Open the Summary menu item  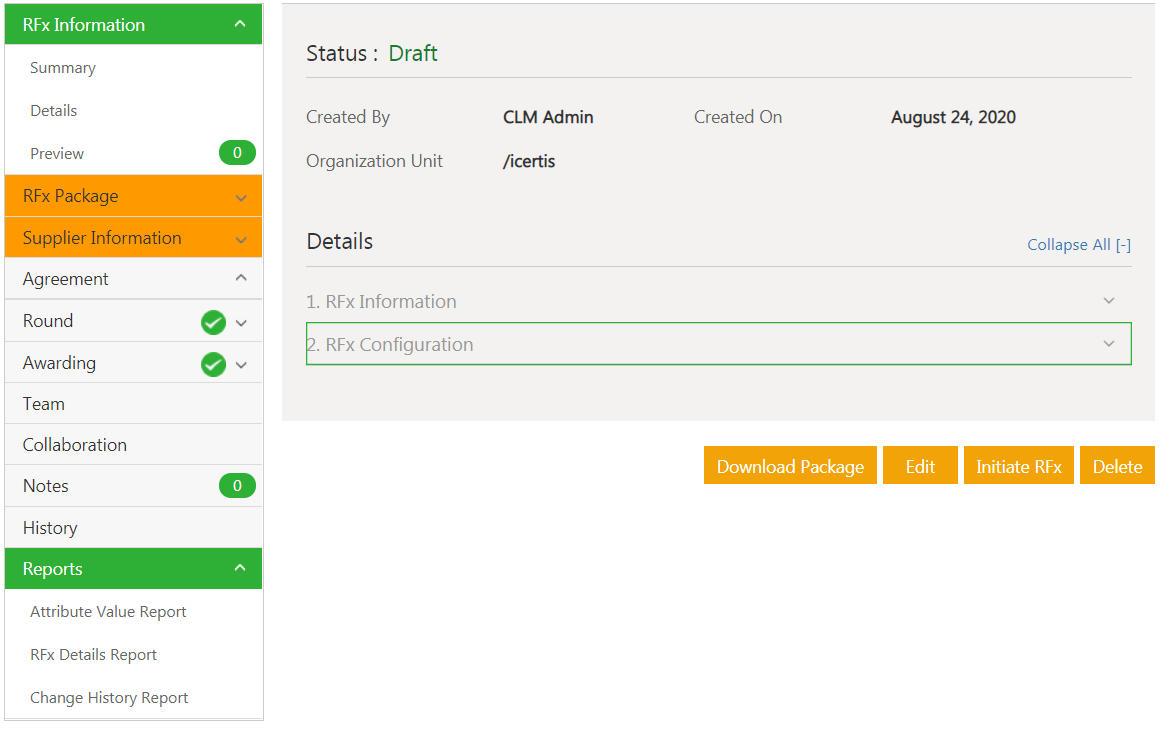click(x=63, y=68)
